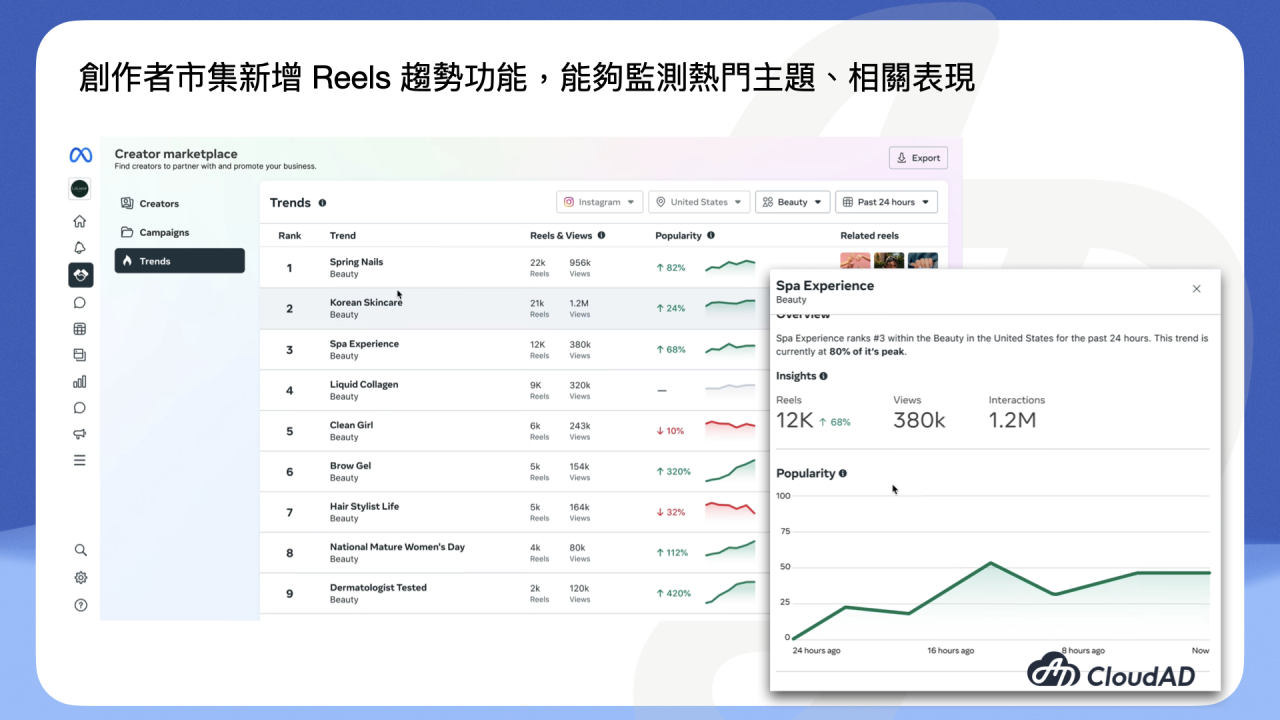This screenshot has width=1280, height=720.
Task: Click info icon beside Trends heading
Action: click(x=322, y=203)
